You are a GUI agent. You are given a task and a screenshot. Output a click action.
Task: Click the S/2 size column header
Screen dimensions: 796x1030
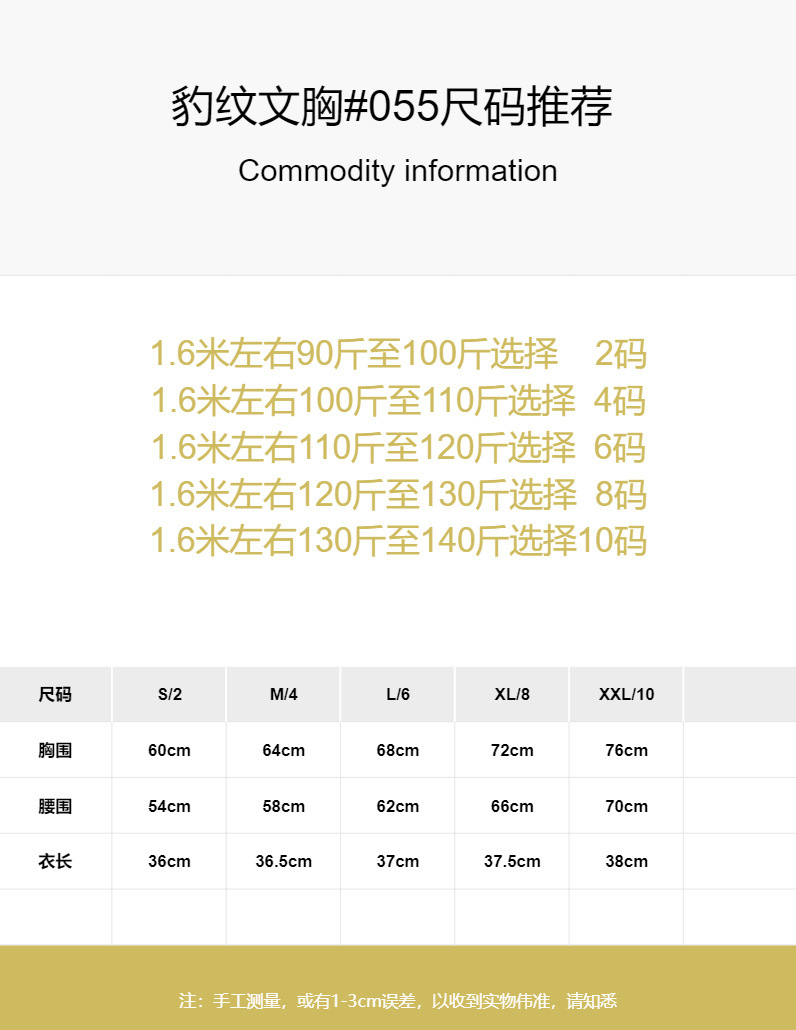pyautogui.click(x=169, y=694)
